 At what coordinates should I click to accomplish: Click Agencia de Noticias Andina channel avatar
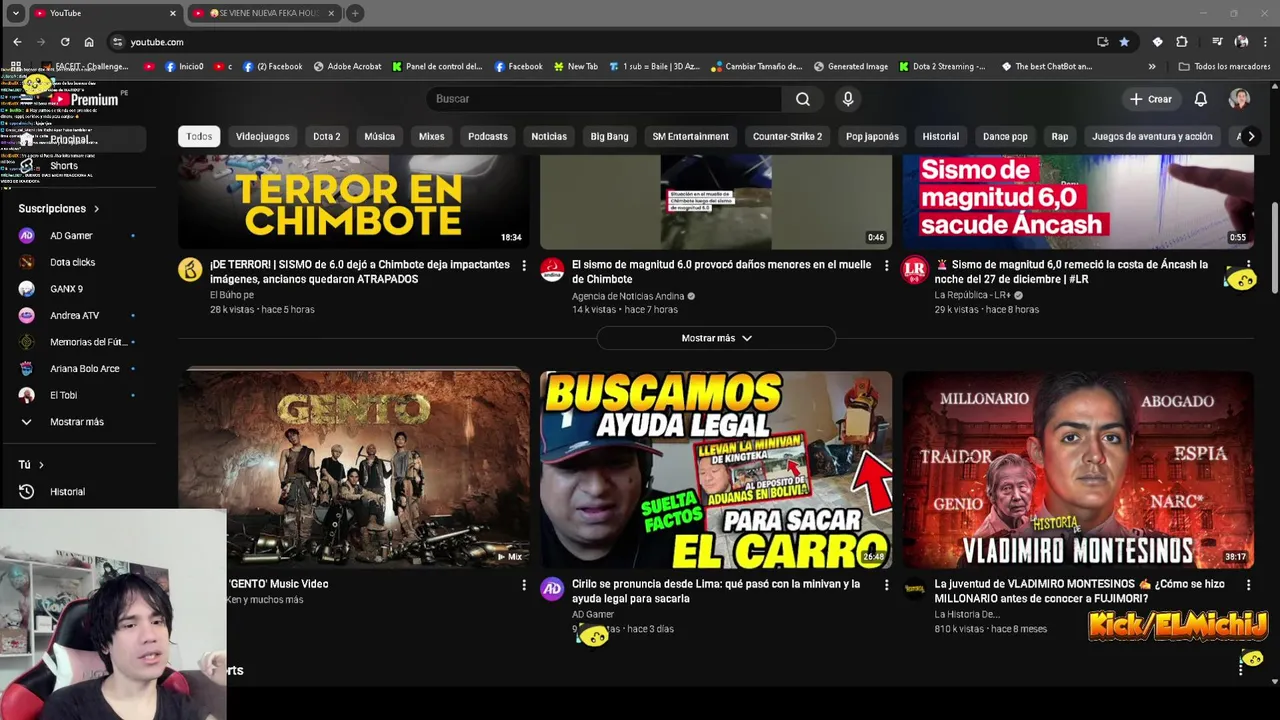click(552, 270)
